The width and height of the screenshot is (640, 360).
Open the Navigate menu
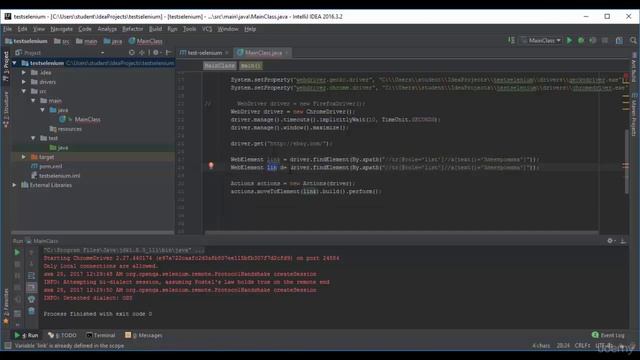point(62,29)
